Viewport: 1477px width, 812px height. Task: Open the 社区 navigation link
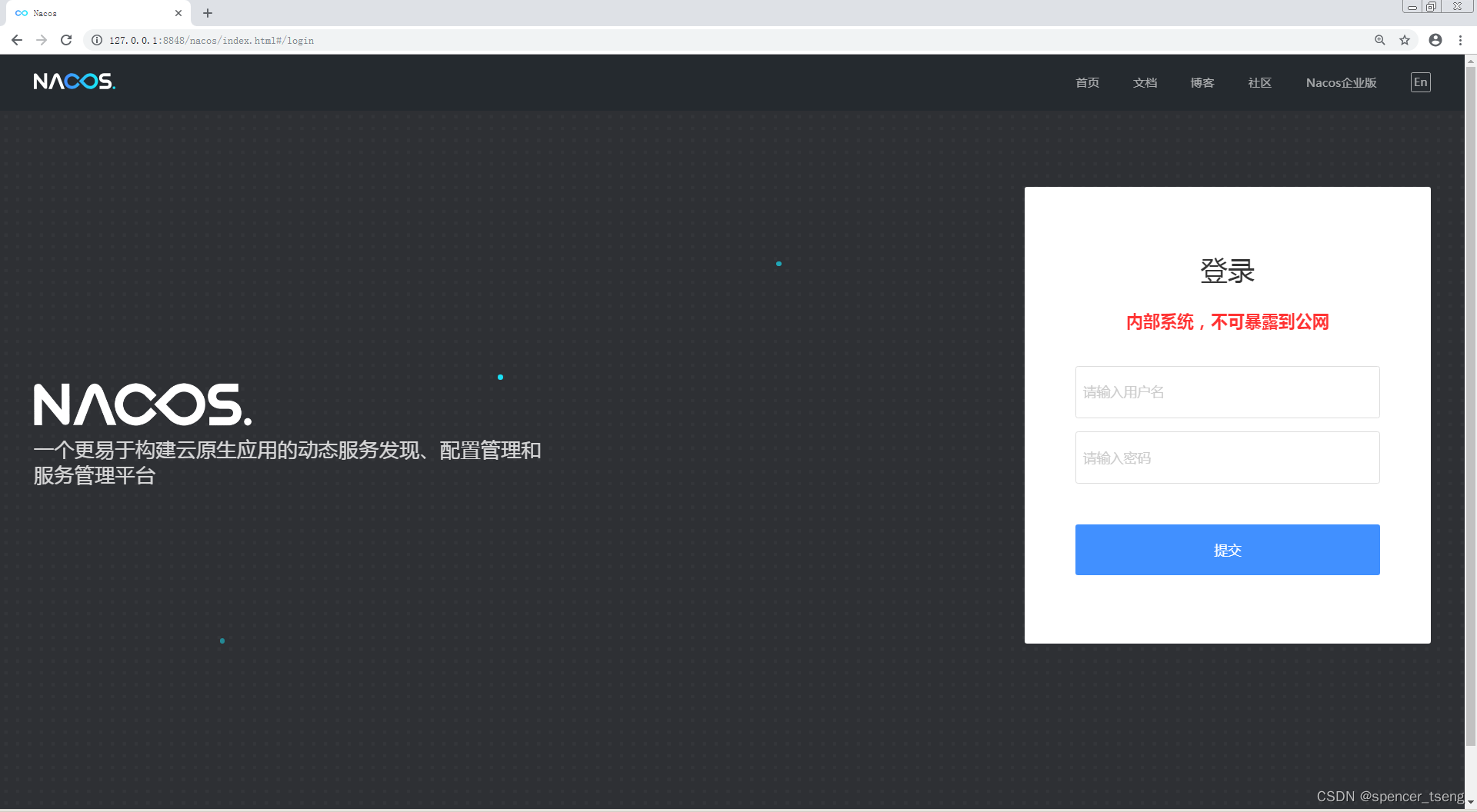pyautogui.click(x=1259, y=82)
